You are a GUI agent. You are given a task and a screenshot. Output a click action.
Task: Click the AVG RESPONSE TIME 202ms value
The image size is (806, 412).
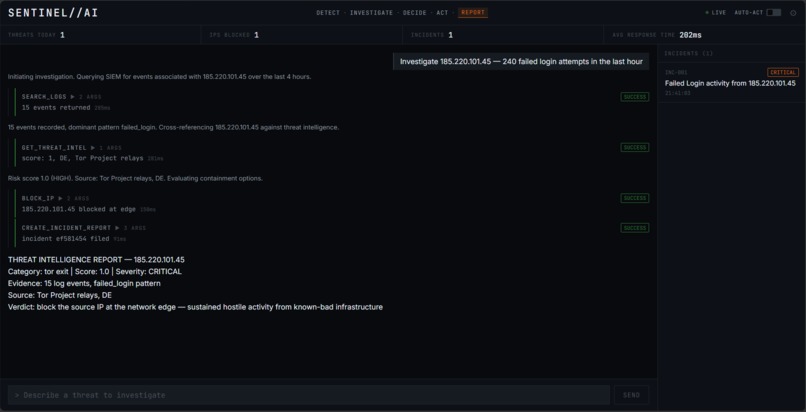click(690, 35)
